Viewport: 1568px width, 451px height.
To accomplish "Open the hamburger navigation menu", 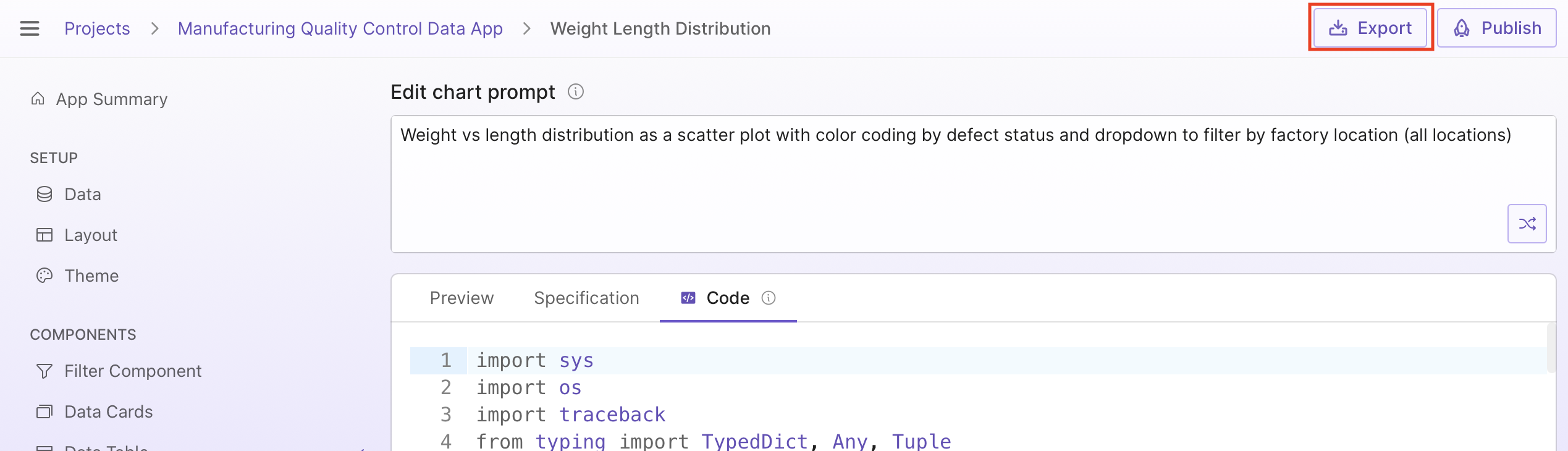I will 30,28.
